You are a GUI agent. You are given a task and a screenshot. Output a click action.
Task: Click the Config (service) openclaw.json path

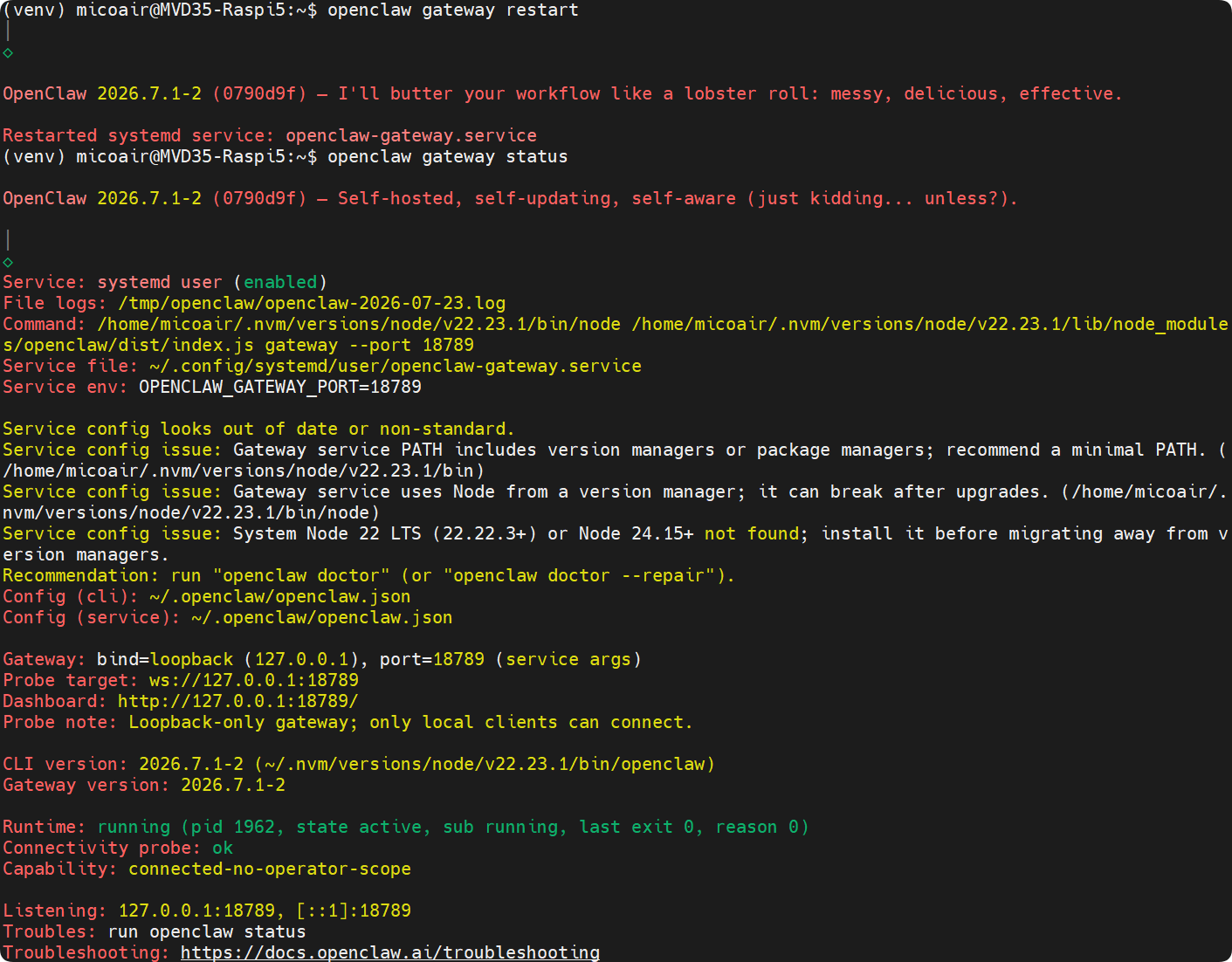click(x=322, y=617)
